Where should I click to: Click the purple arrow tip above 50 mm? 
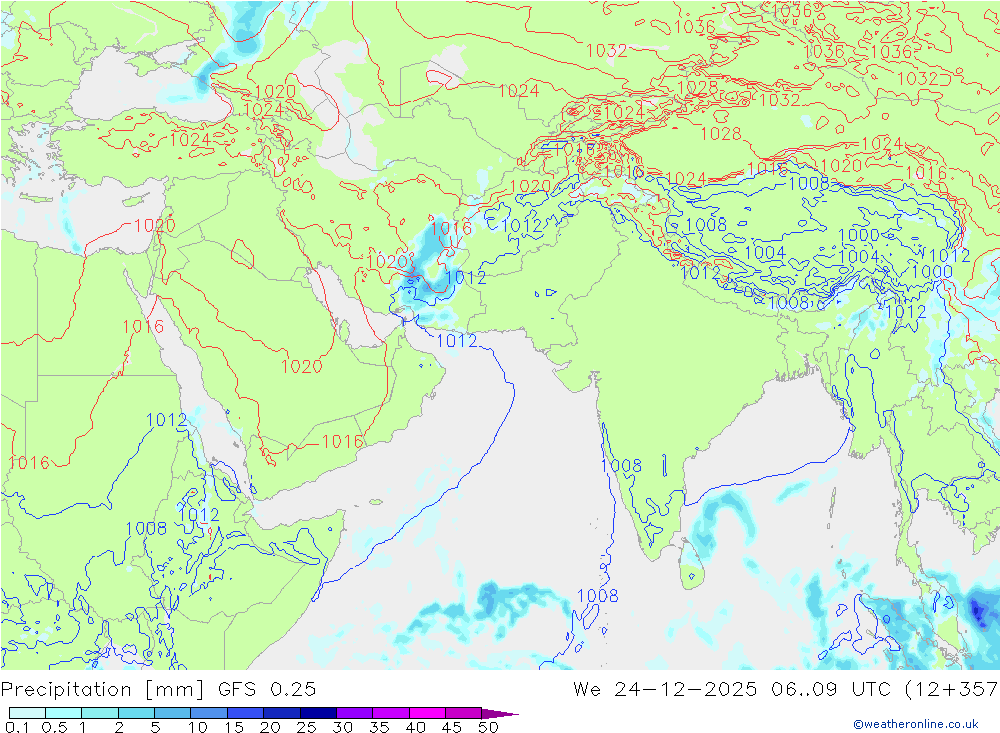pos(500,714)
